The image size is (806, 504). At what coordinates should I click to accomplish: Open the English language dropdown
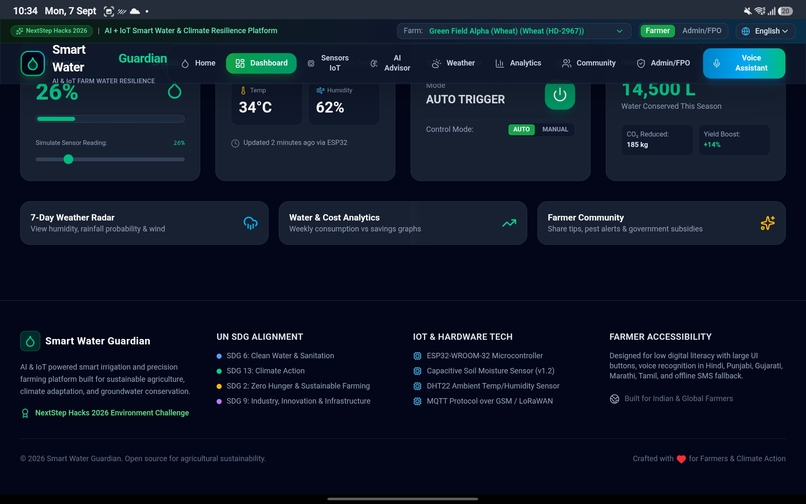point(765,31)
